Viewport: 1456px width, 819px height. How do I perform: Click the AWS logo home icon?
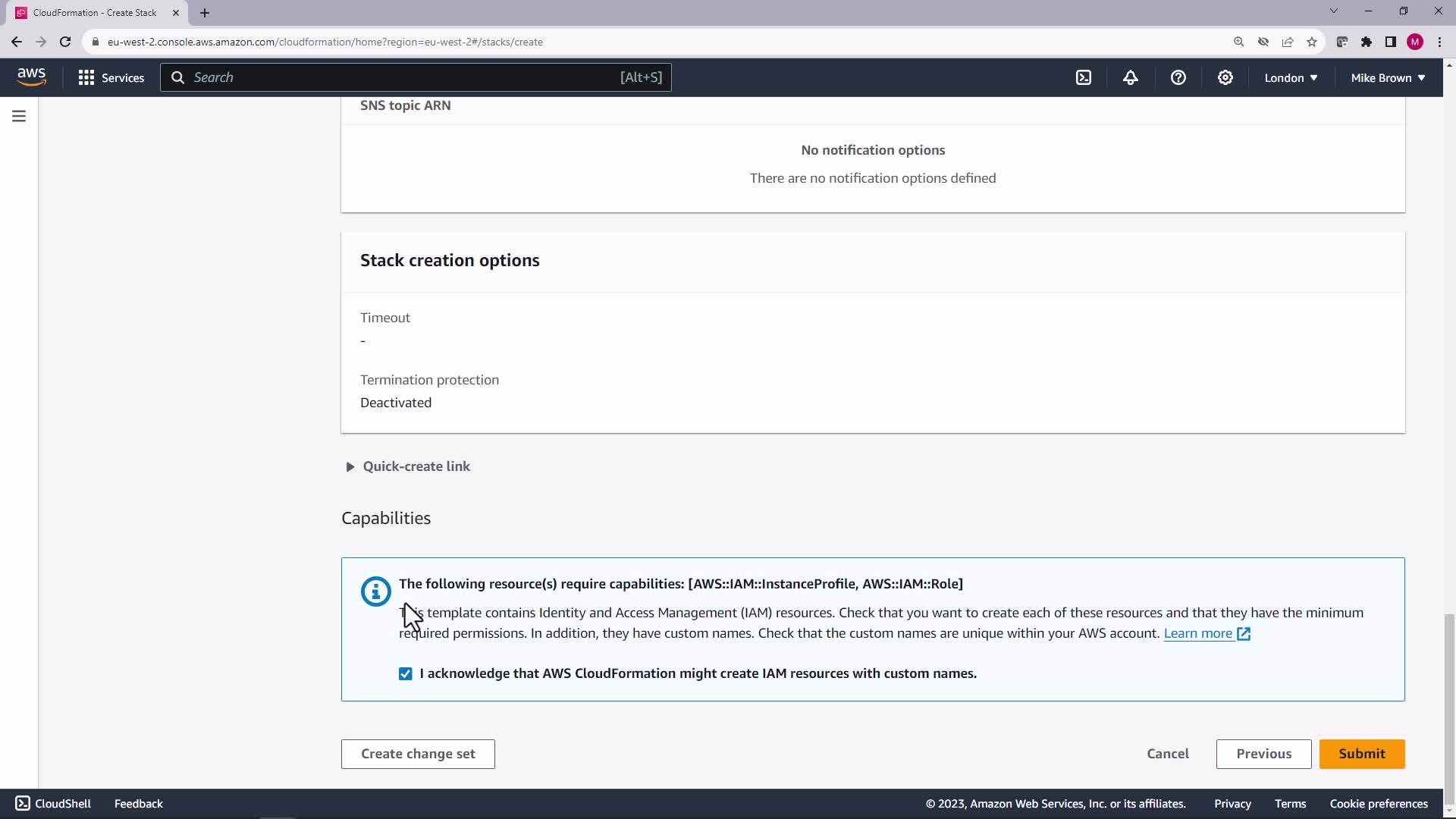coord(31,77)
